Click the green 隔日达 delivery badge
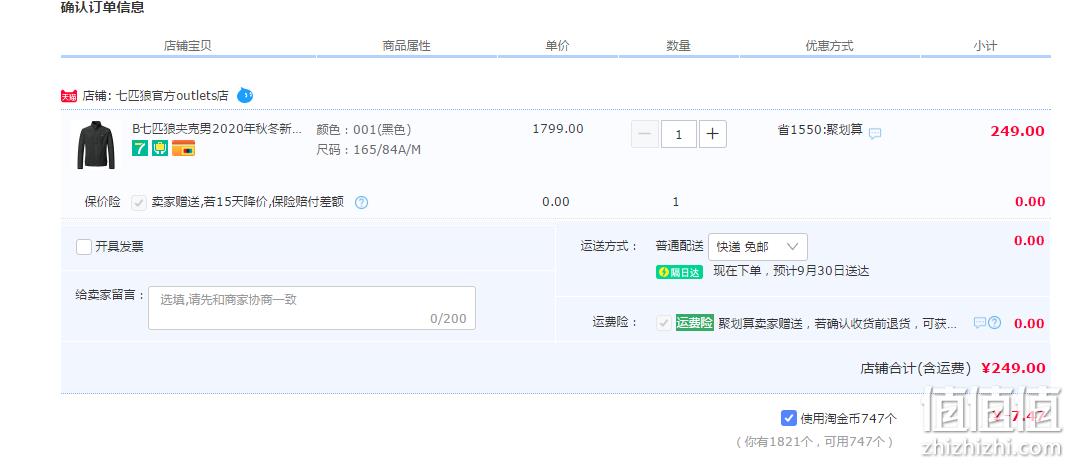Screen dimensions: 1071x465 pyautogui.click(x=679, y=272)
